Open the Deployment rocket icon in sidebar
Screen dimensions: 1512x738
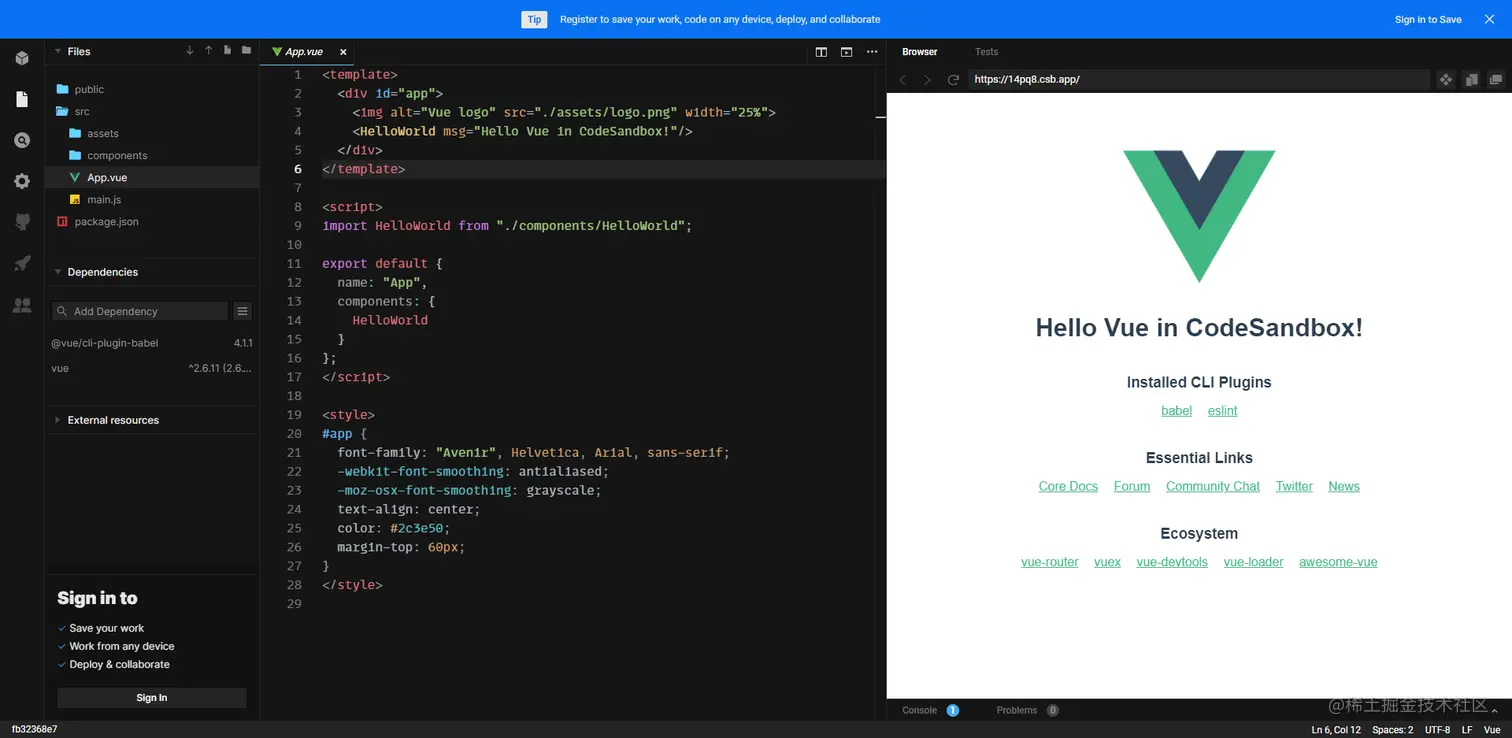click(x=22, y=263)
